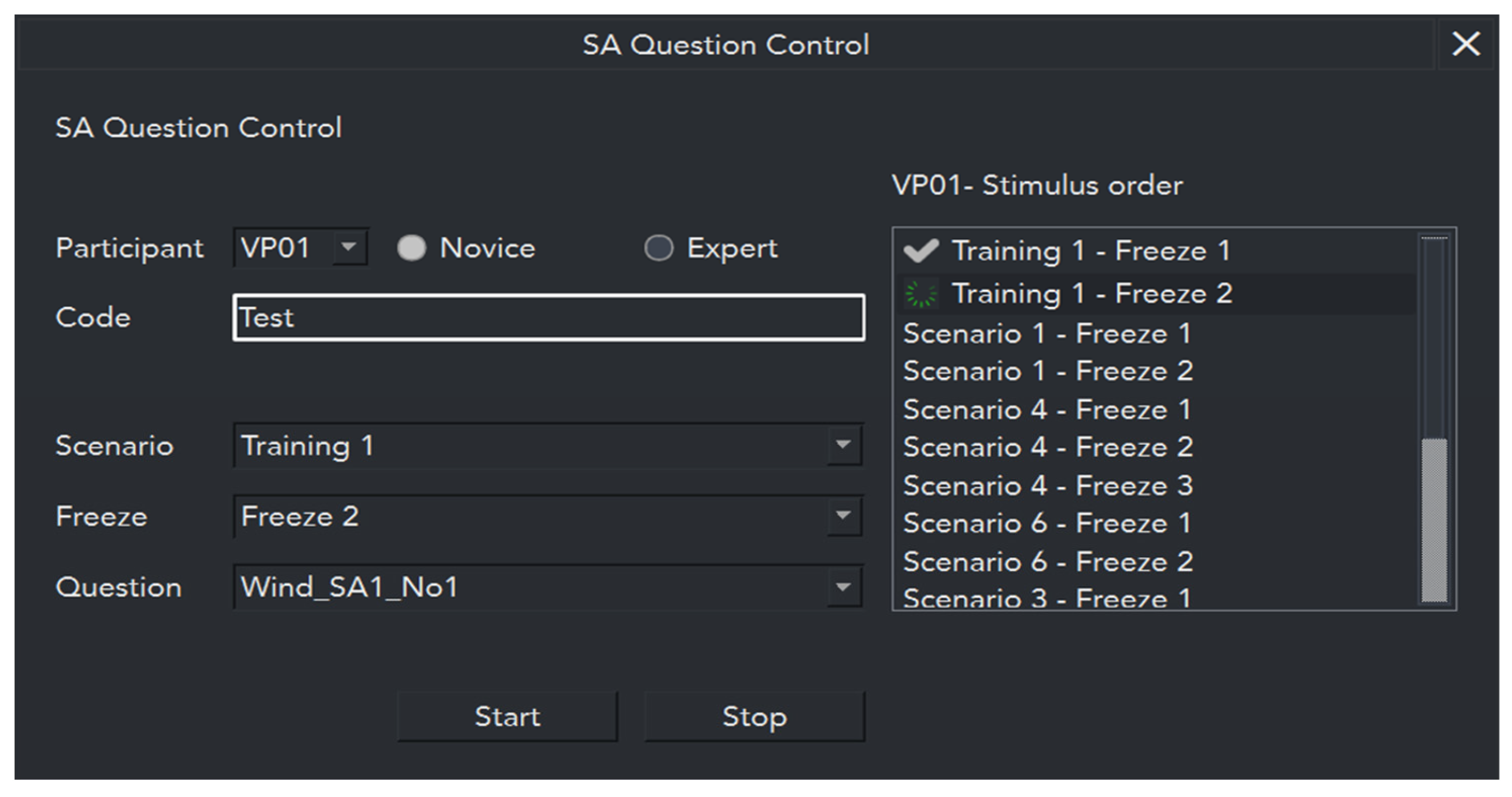Select the Novice radio button
The height and width of the screenshot is (797, 1512).
pyautogui.click(x=411, y=248)
